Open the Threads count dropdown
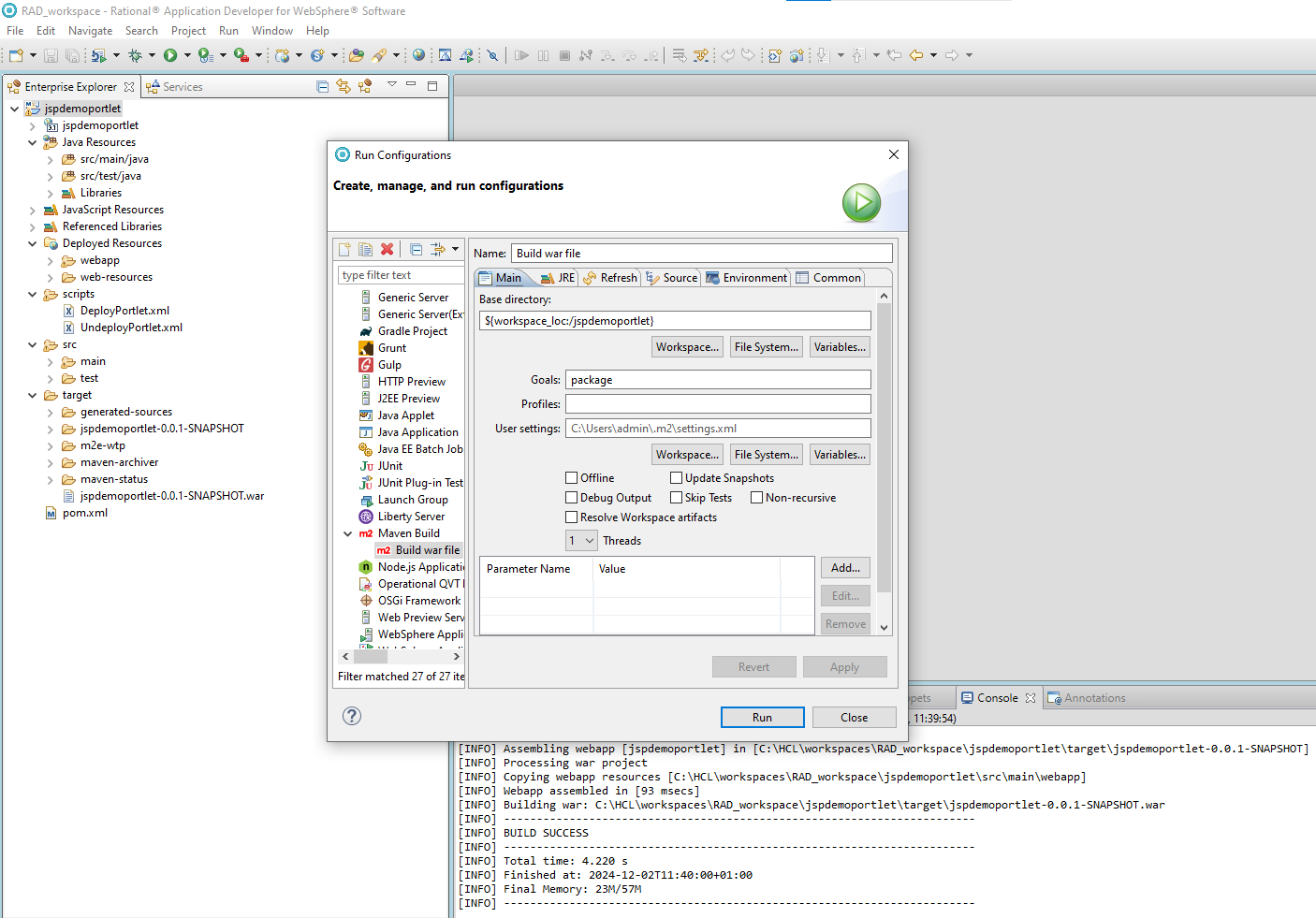 (x=581, y=541)
